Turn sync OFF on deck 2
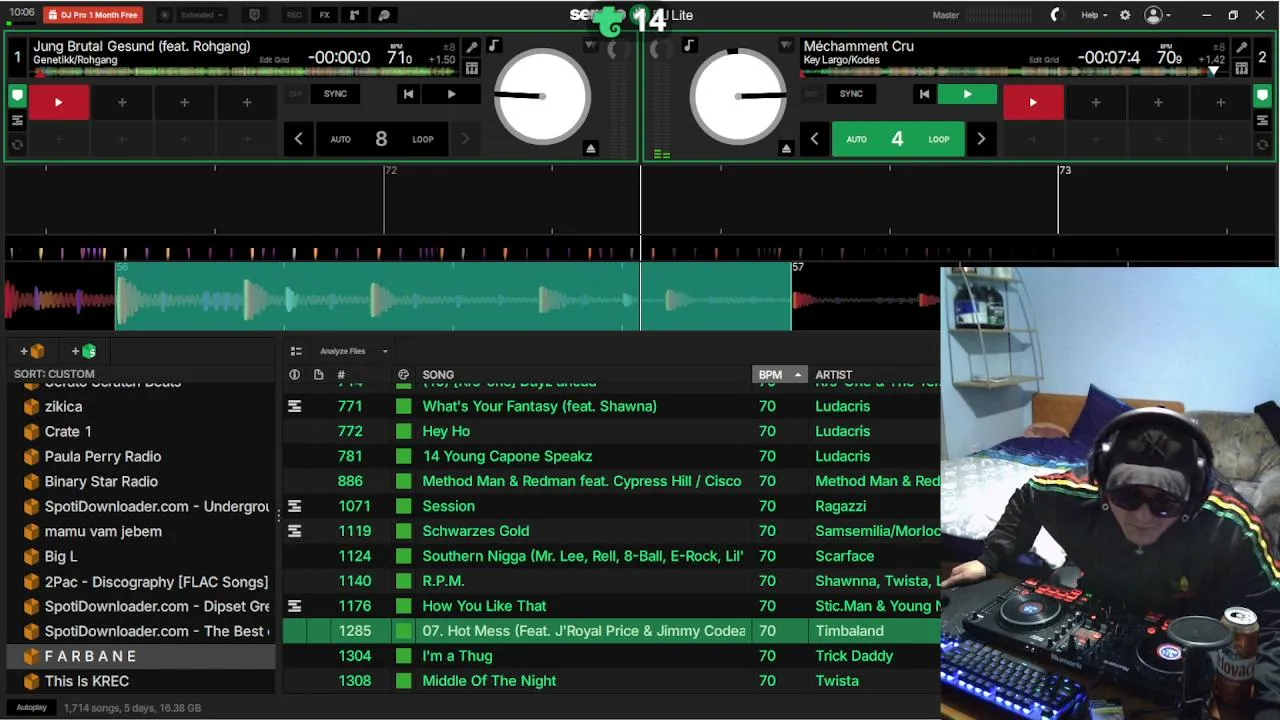 (x=811, y=94)
